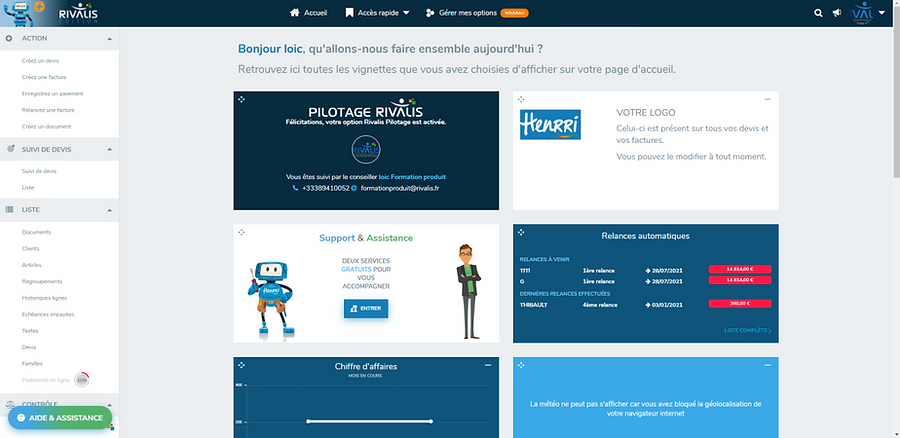Open Devis in the LISTE section
The image size is (900, 438).
click(29, 347)
